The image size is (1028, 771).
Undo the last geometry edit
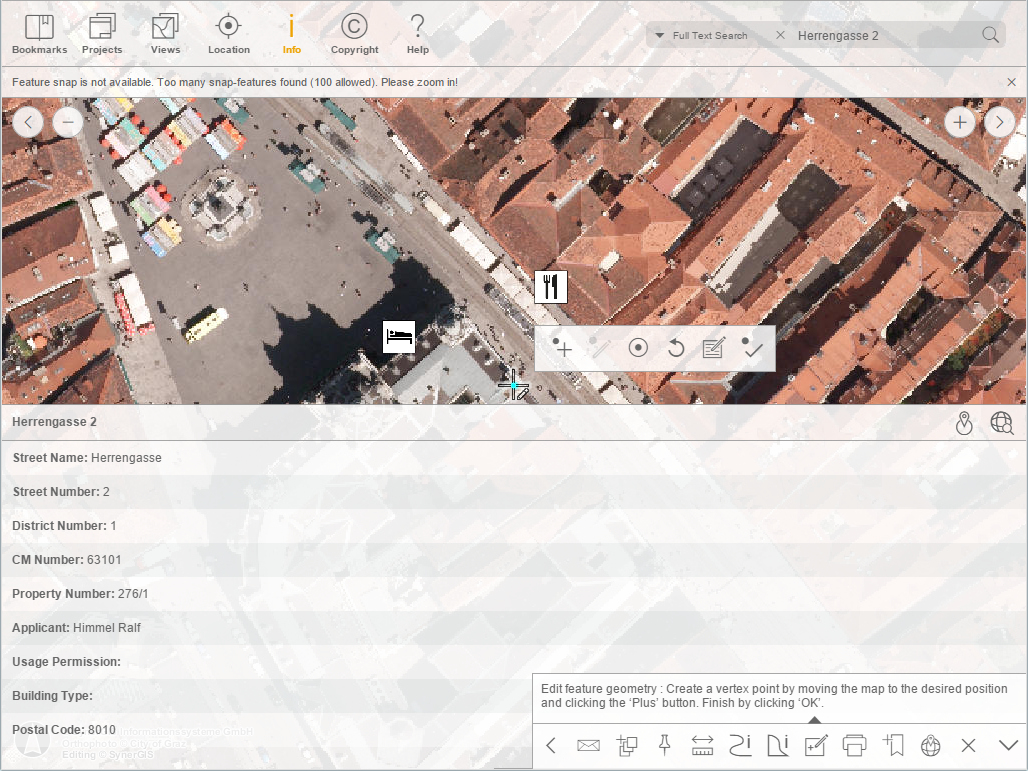[675, 348]
